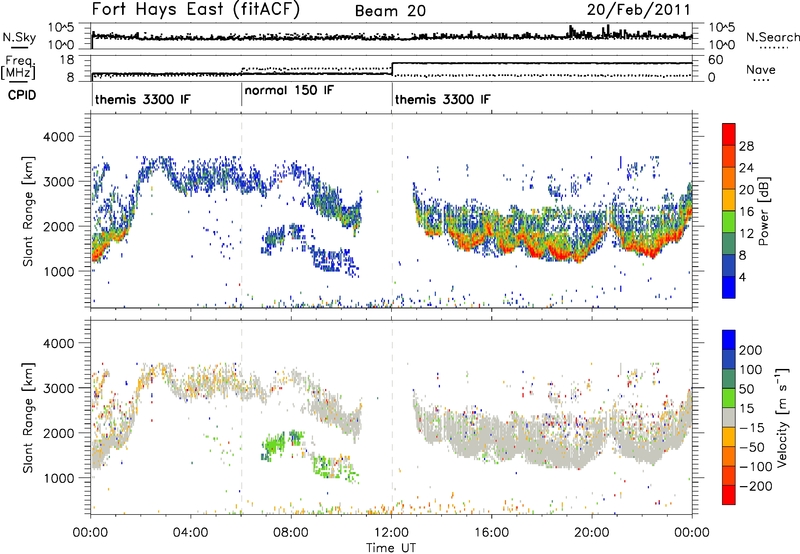Viewport: 800px width, 554px height.
Task: Click '3000' on the velocity panel range axis
Action: (59, 388)
